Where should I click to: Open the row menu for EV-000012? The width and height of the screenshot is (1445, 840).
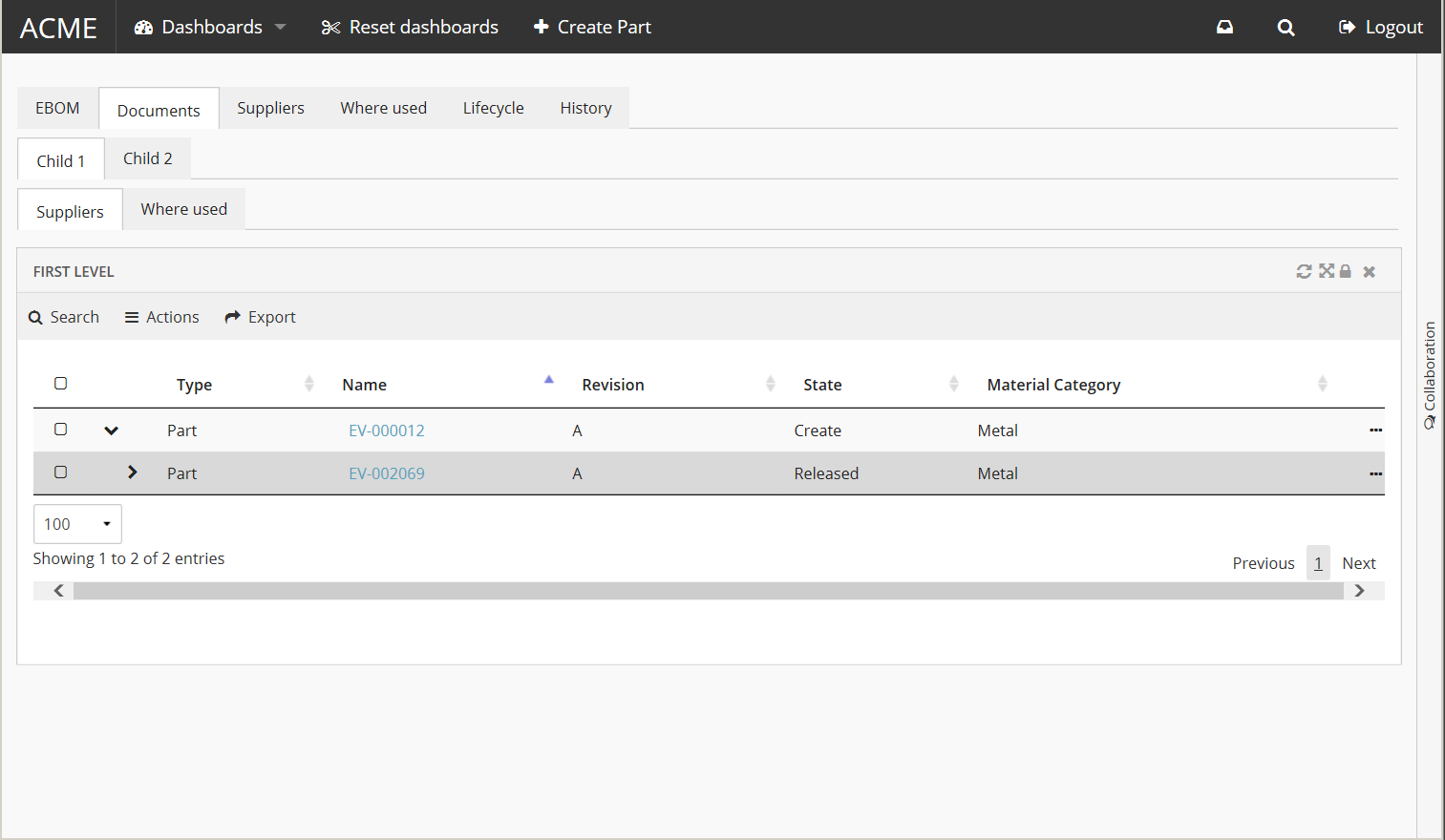pos(1374,430)
